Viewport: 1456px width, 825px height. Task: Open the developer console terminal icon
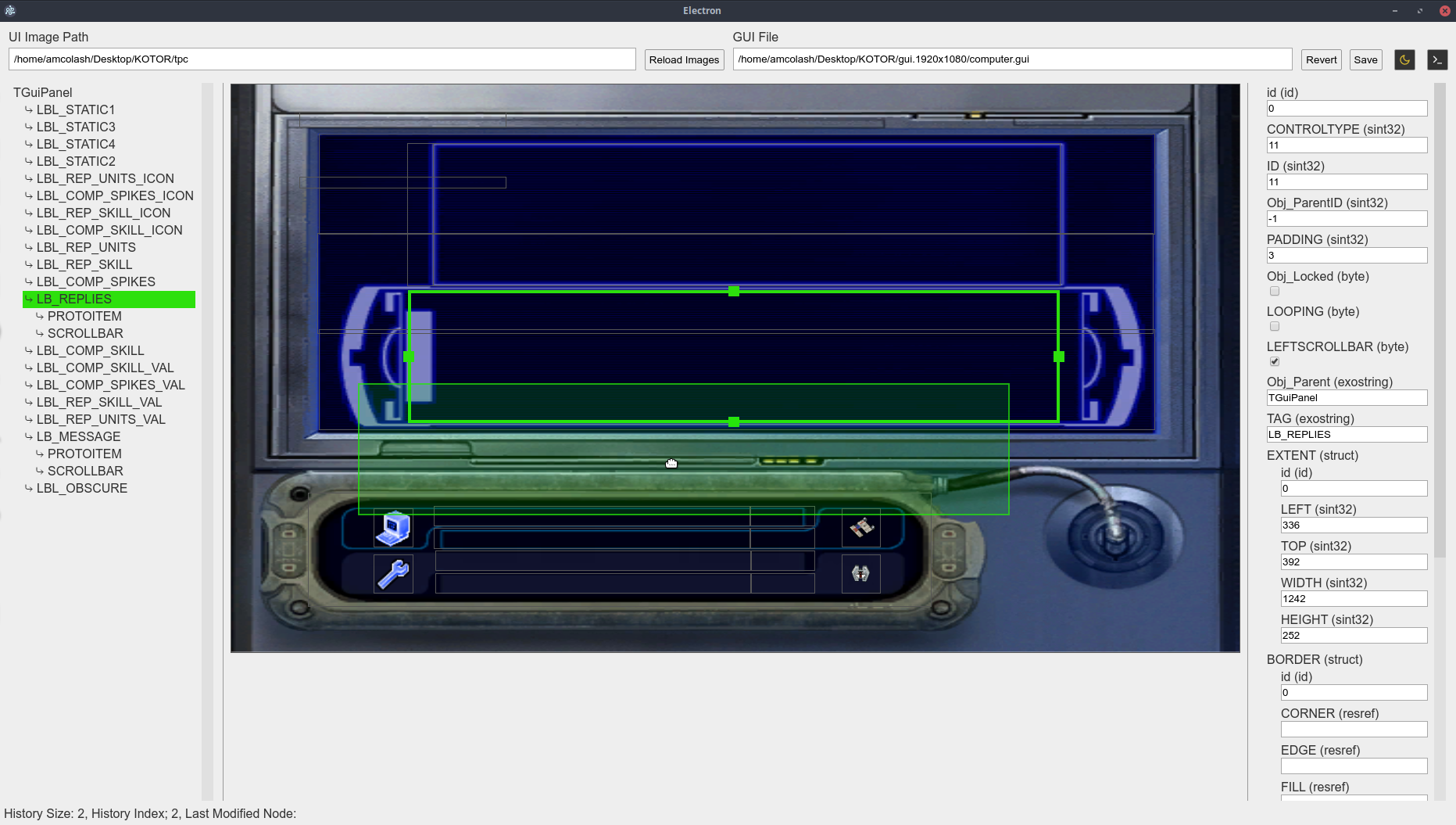(x=1437, y=59)
